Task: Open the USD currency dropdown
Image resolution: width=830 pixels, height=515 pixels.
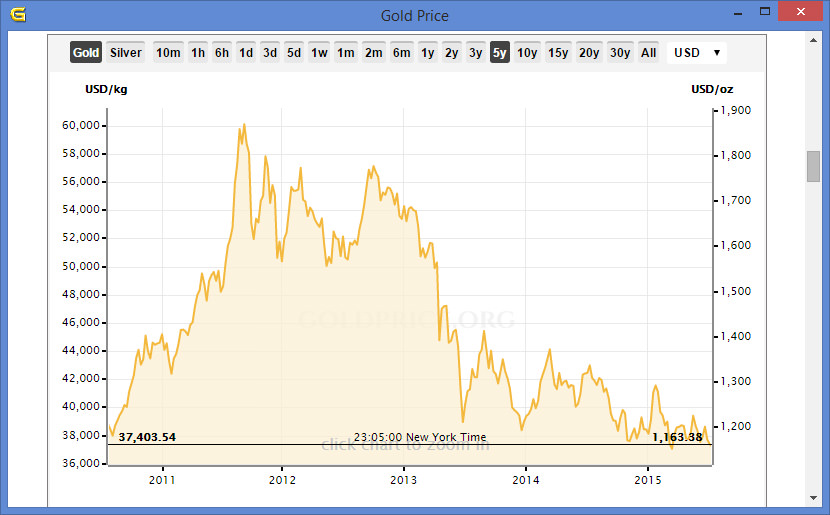Action: (x=696, y=53)
